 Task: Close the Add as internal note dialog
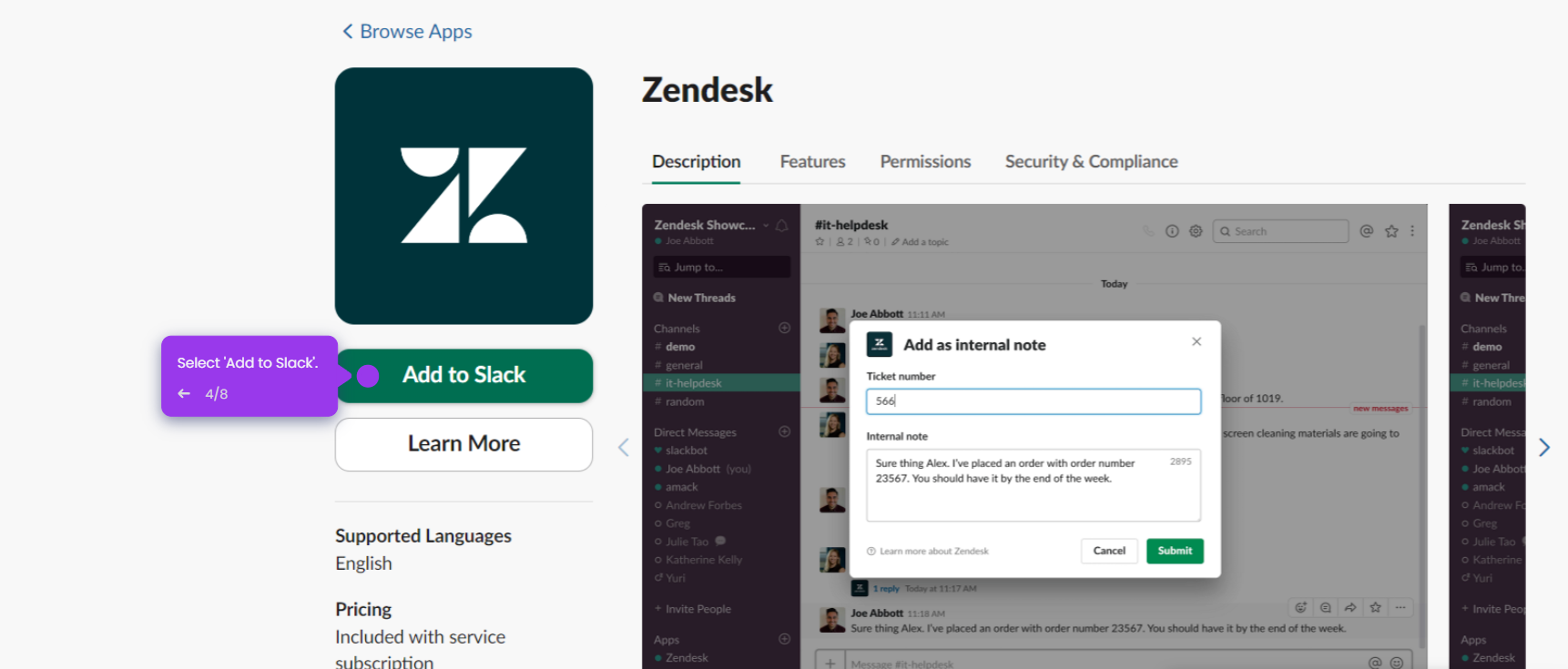[1196, 341]
